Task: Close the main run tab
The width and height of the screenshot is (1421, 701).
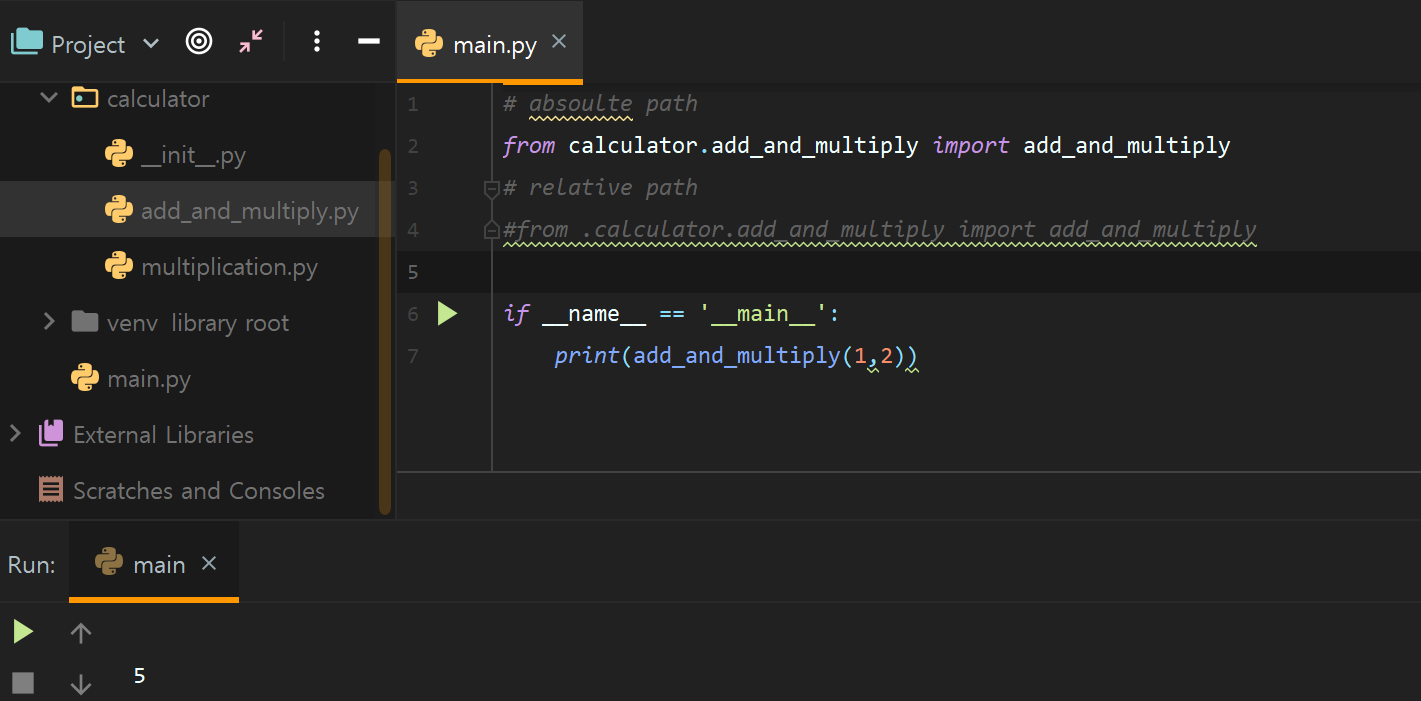Action: (x=209, y=563)
